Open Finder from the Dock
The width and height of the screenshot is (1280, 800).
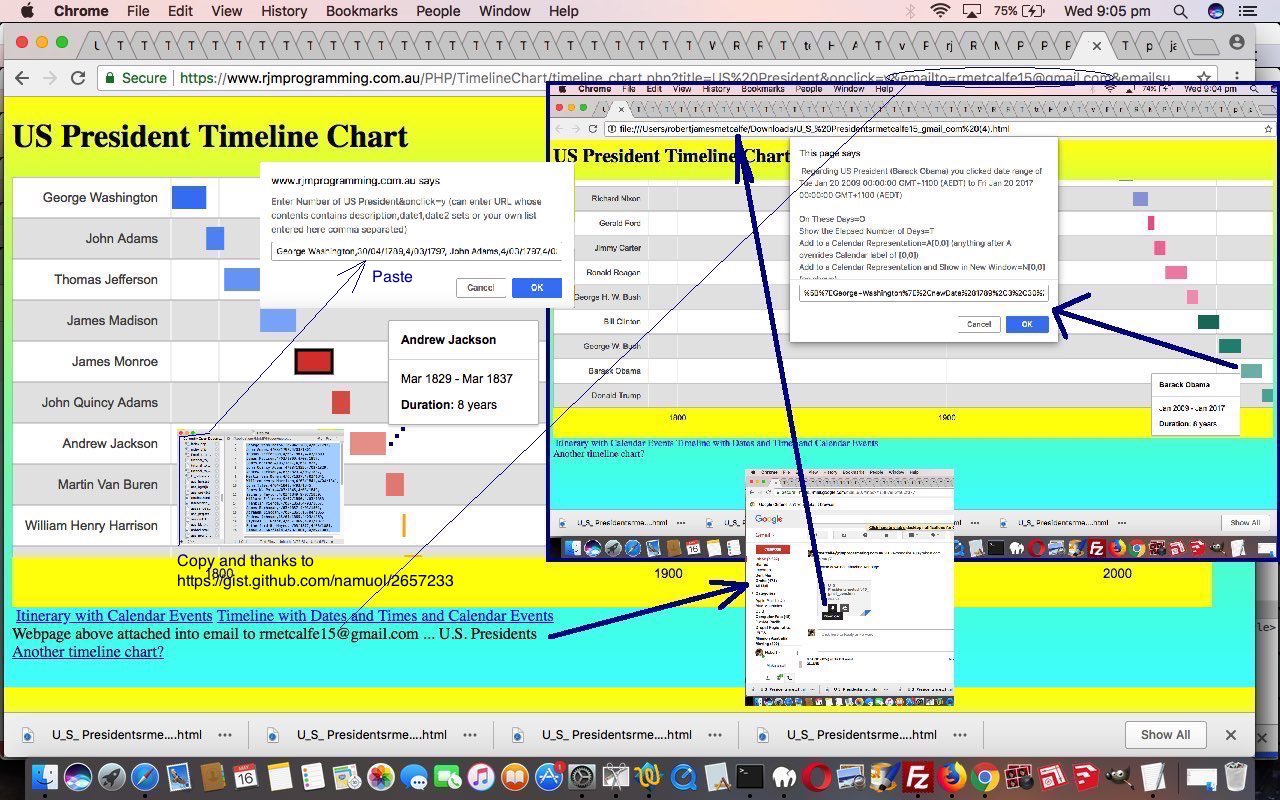pos(45,776)
